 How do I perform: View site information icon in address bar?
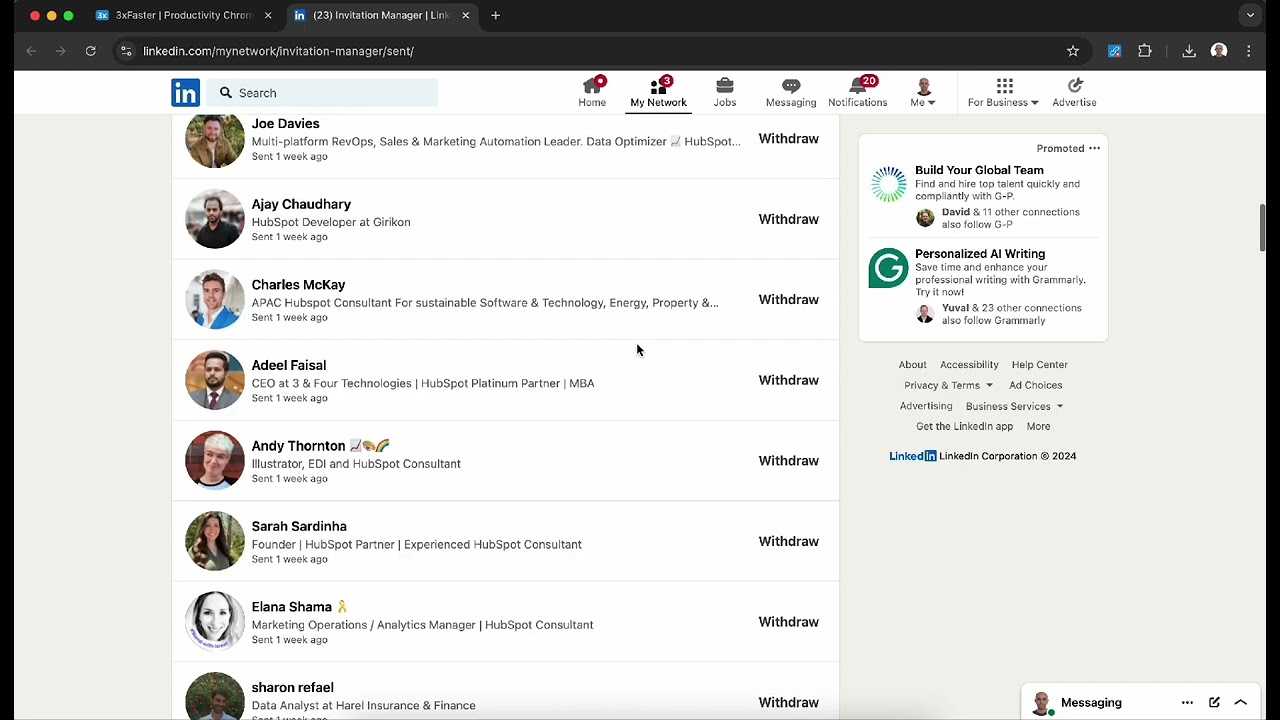click(x=124, y=51)
